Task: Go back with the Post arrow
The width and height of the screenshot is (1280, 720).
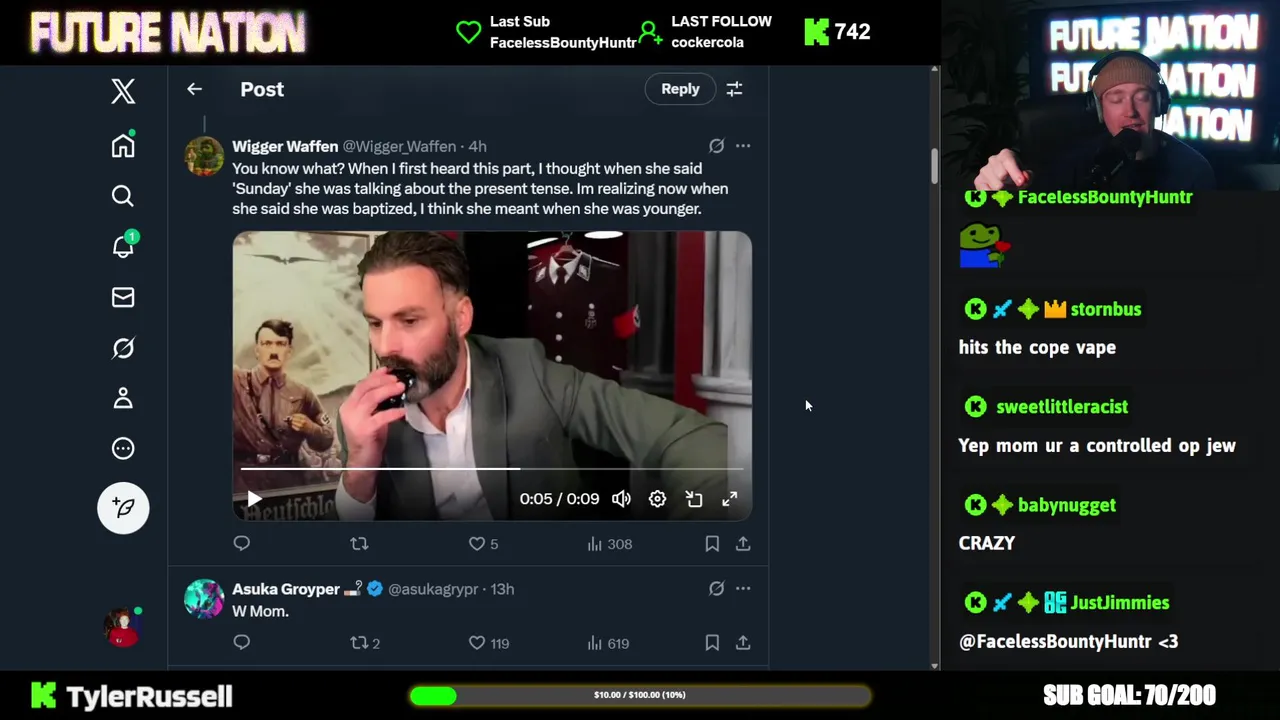Action: [x=194, y=89]
